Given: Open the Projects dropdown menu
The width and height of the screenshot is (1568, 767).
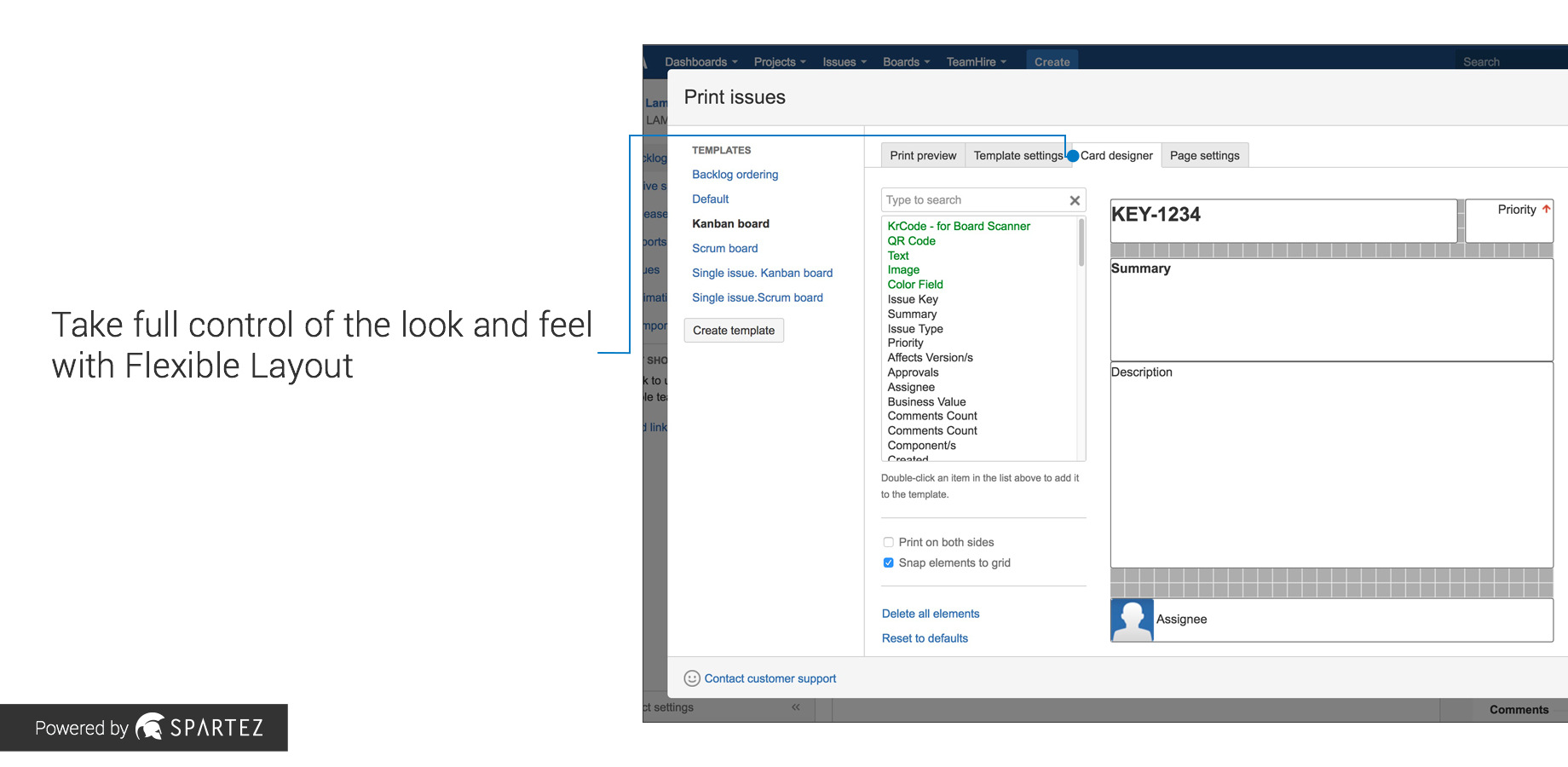Looking at the screenshot, I should (780, 62).
